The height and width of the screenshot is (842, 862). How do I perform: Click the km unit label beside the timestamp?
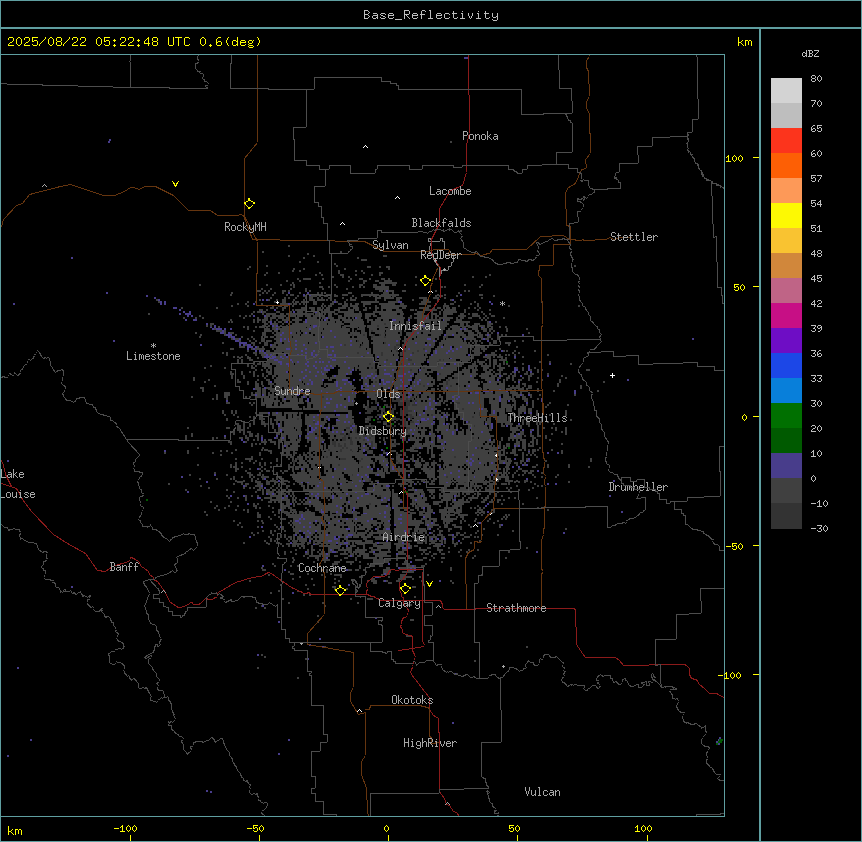coord(744,42)
